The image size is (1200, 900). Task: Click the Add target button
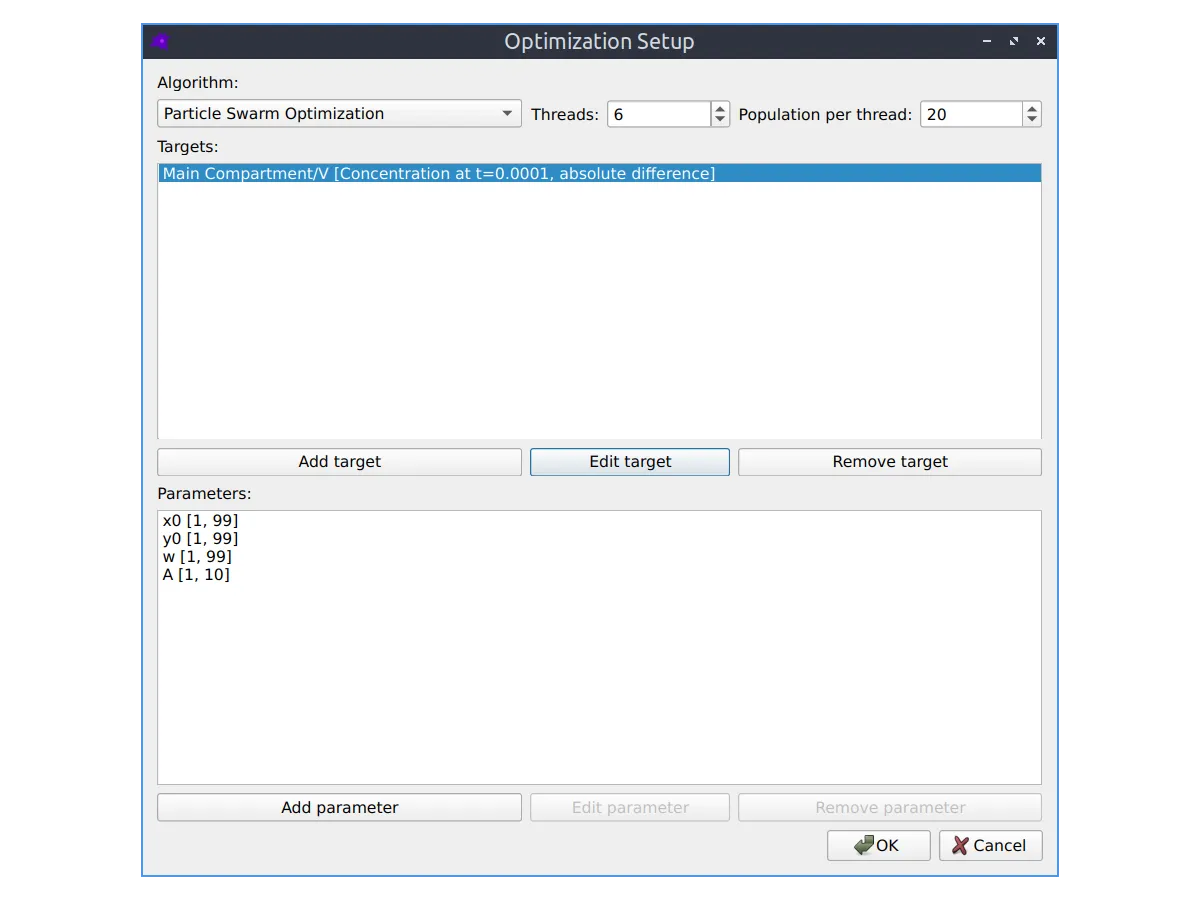click(x=339, y=462)
